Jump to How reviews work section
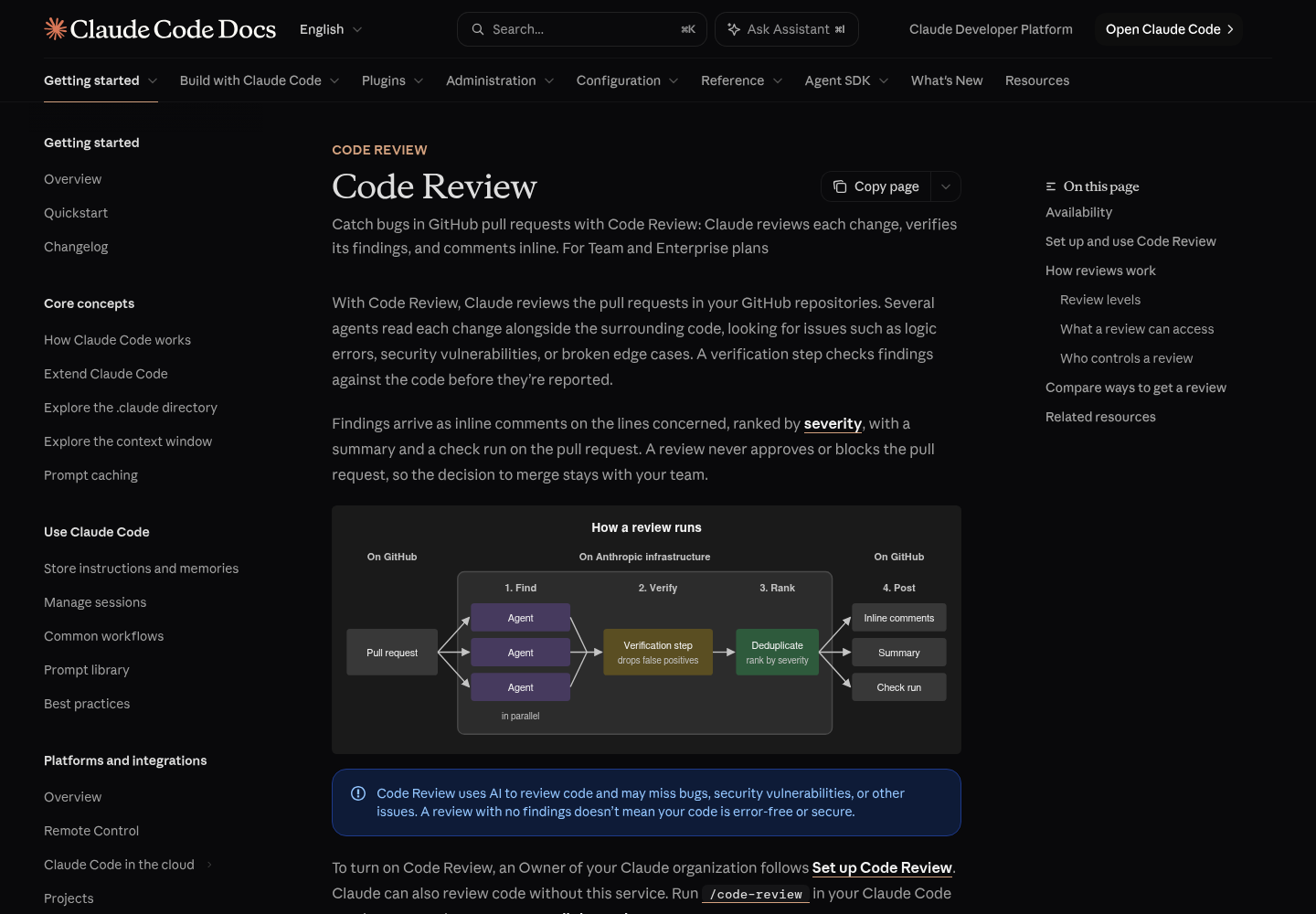The height and width of the screenshot is (914, 1316). click(1100, 271)
